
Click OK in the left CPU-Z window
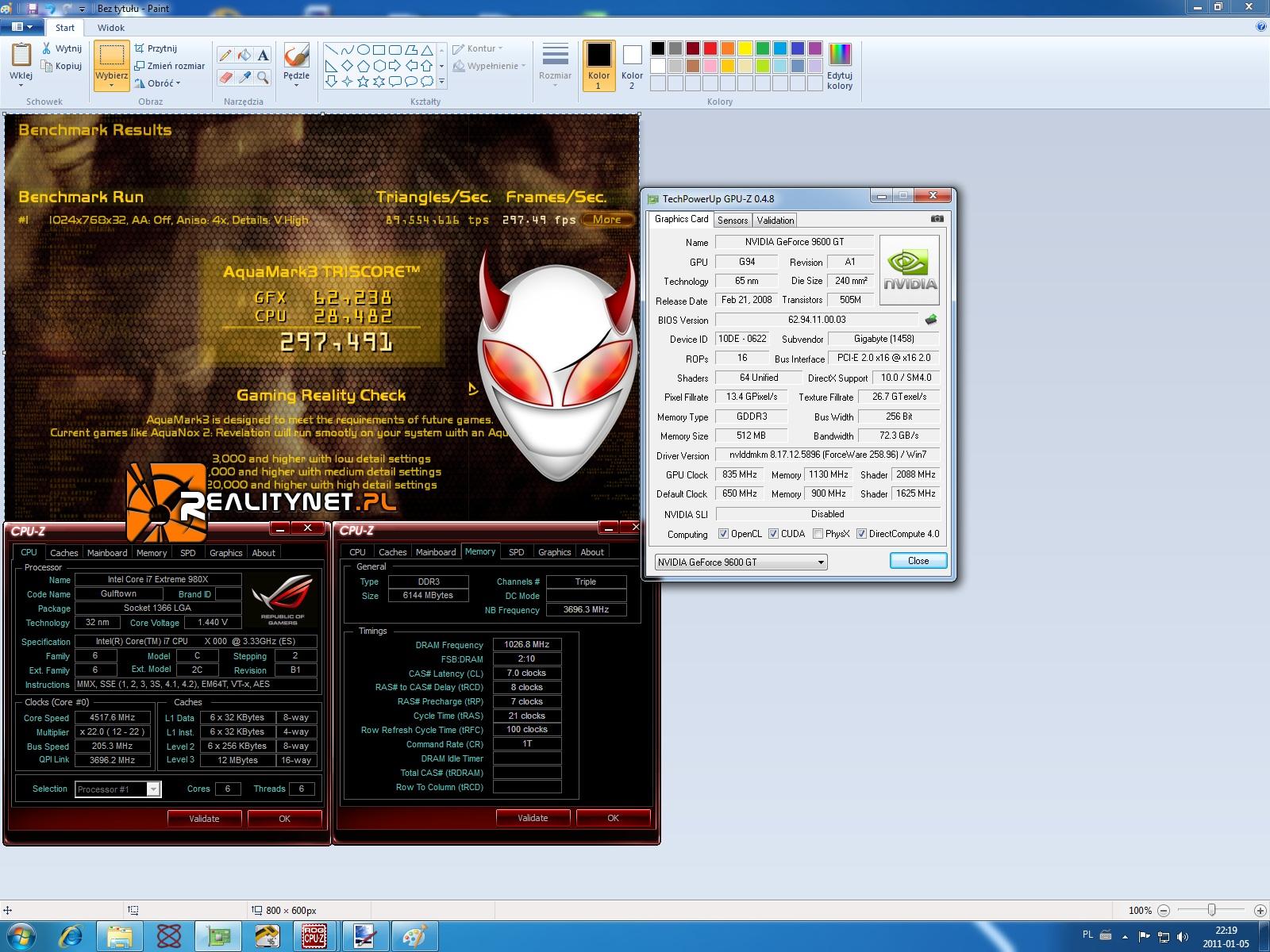[x=284, y=819]
